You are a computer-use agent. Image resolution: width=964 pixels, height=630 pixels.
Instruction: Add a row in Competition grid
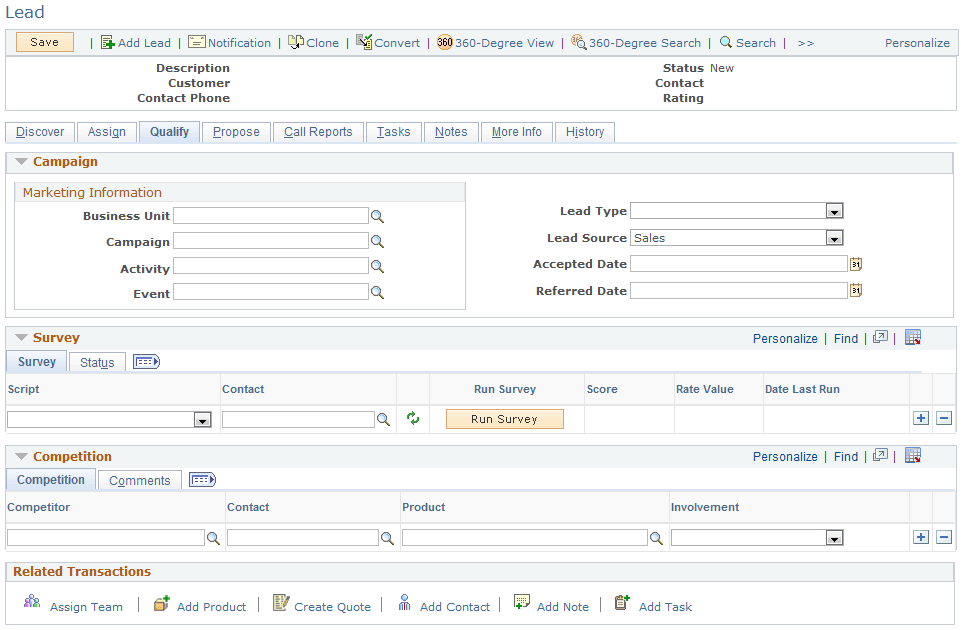tap(920, 537)
